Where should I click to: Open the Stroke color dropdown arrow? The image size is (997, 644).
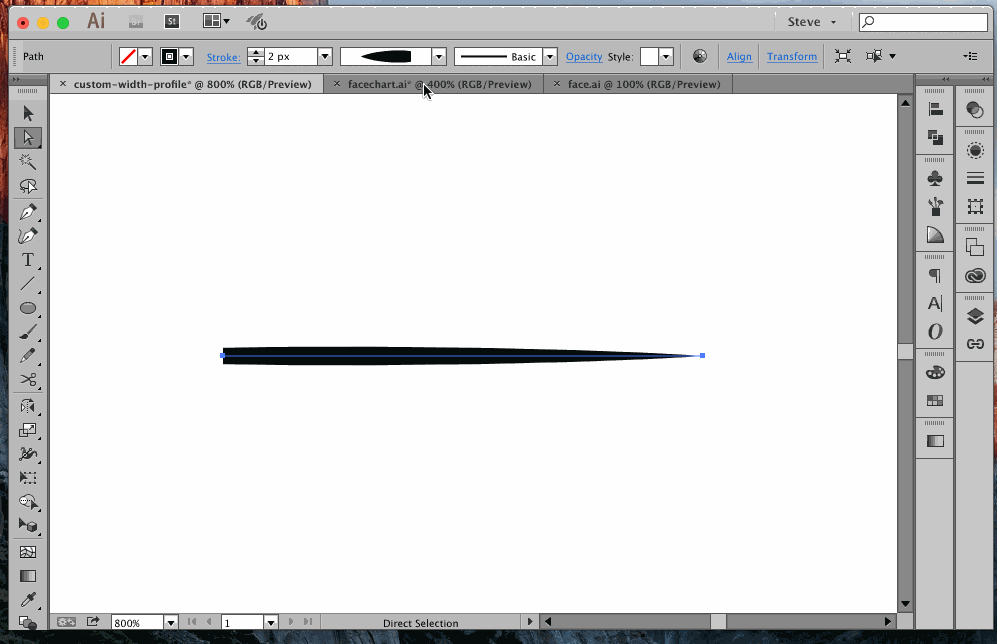[x=186, y=57]
